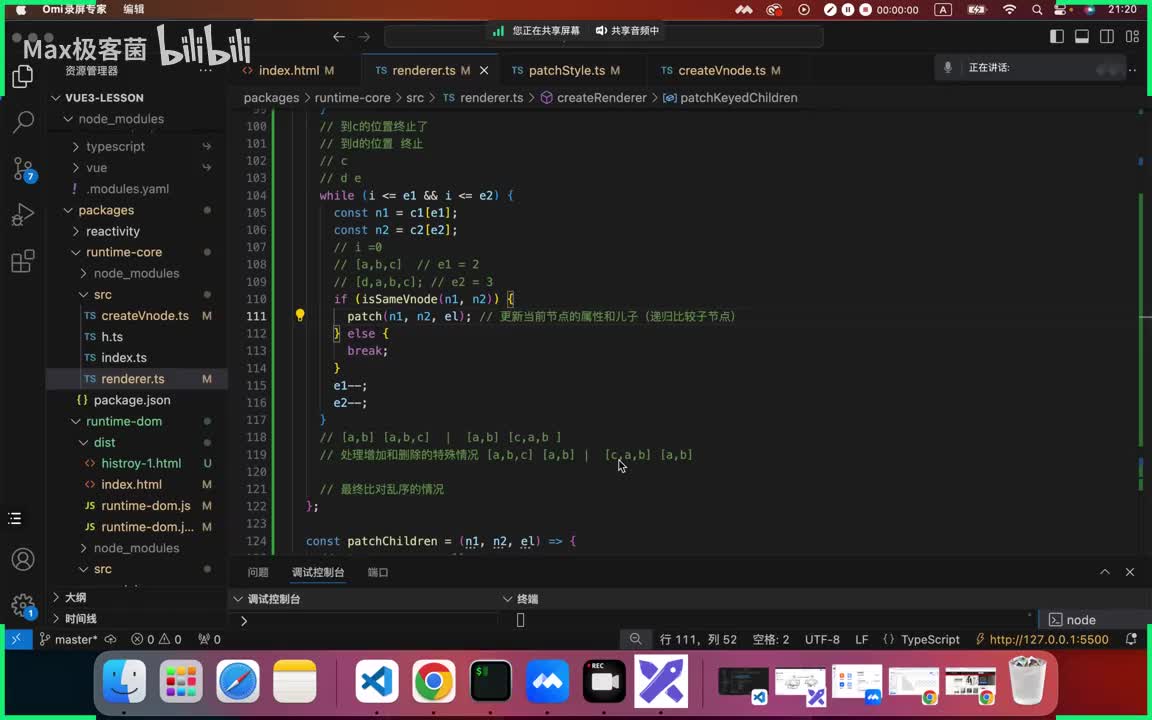Open Run and Debug view
This screenshot has height=720, width=1152.
click(x=23, y=215)
